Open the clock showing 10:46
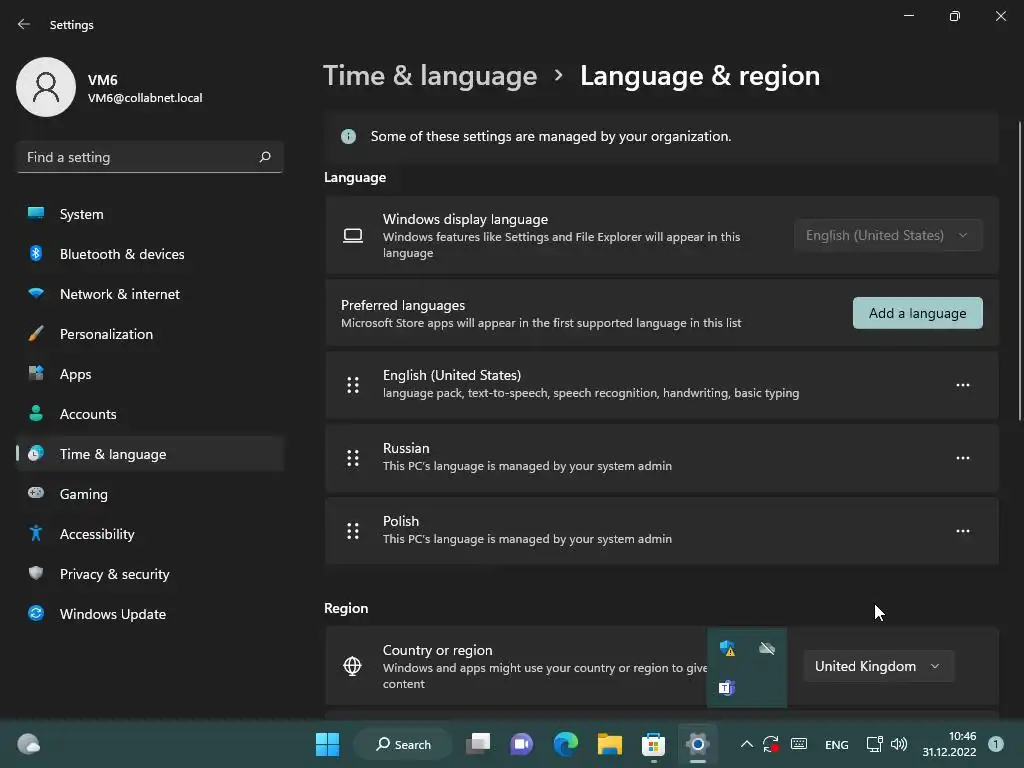 coord(949,744)
